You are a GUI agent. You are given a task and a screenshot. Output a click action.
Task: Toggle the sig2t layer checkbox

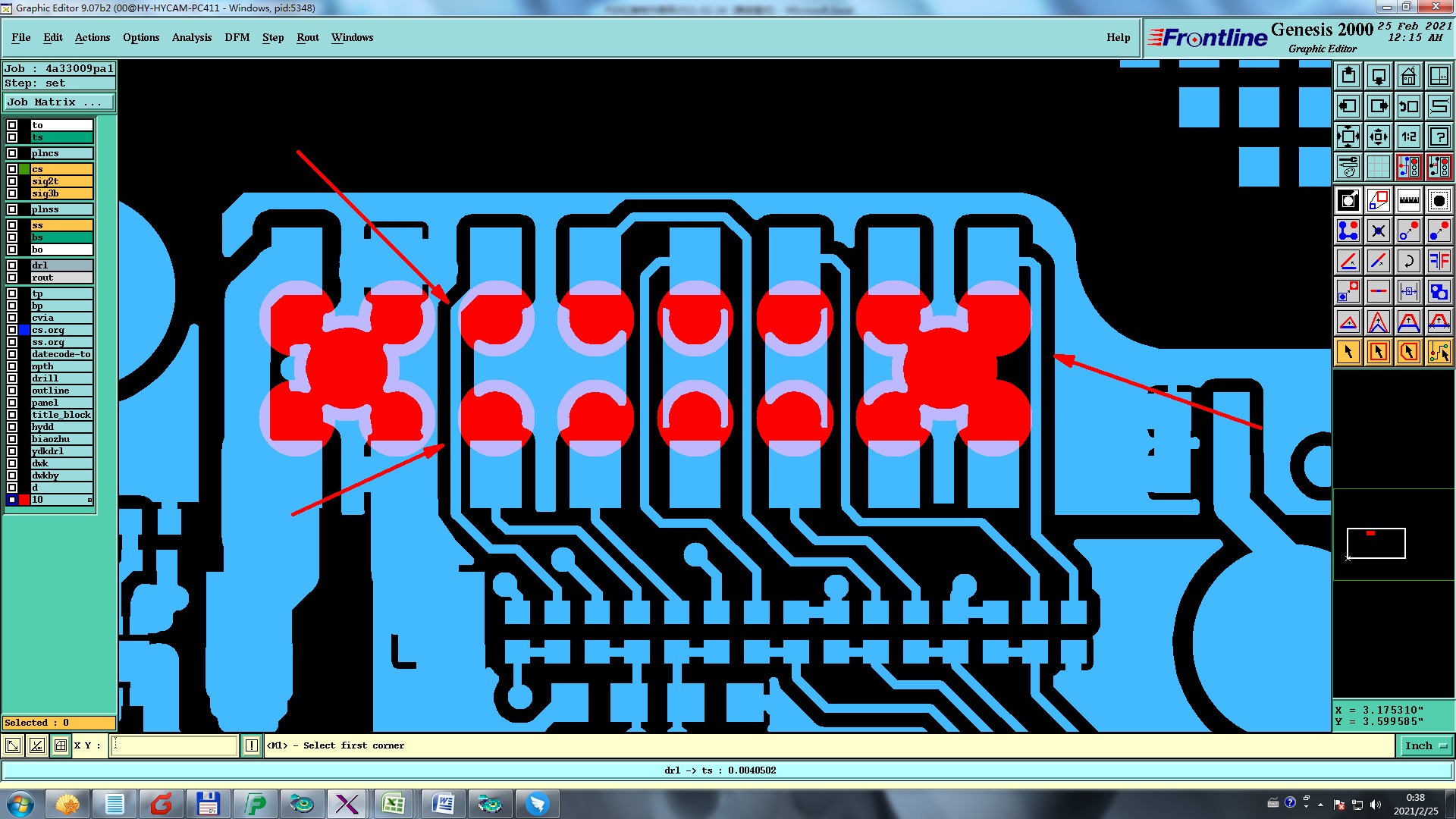click(x=12, y=181)
